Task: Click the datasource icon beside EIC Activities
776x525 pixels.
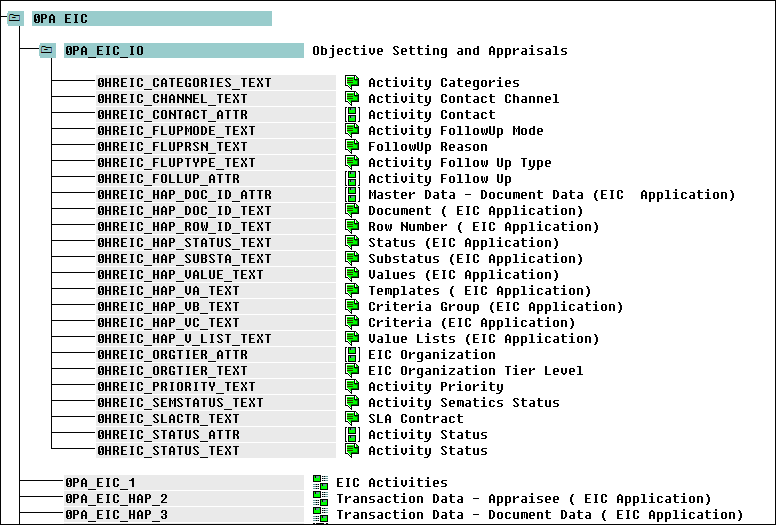Action: pyautogui.click(x=320, y=483)
